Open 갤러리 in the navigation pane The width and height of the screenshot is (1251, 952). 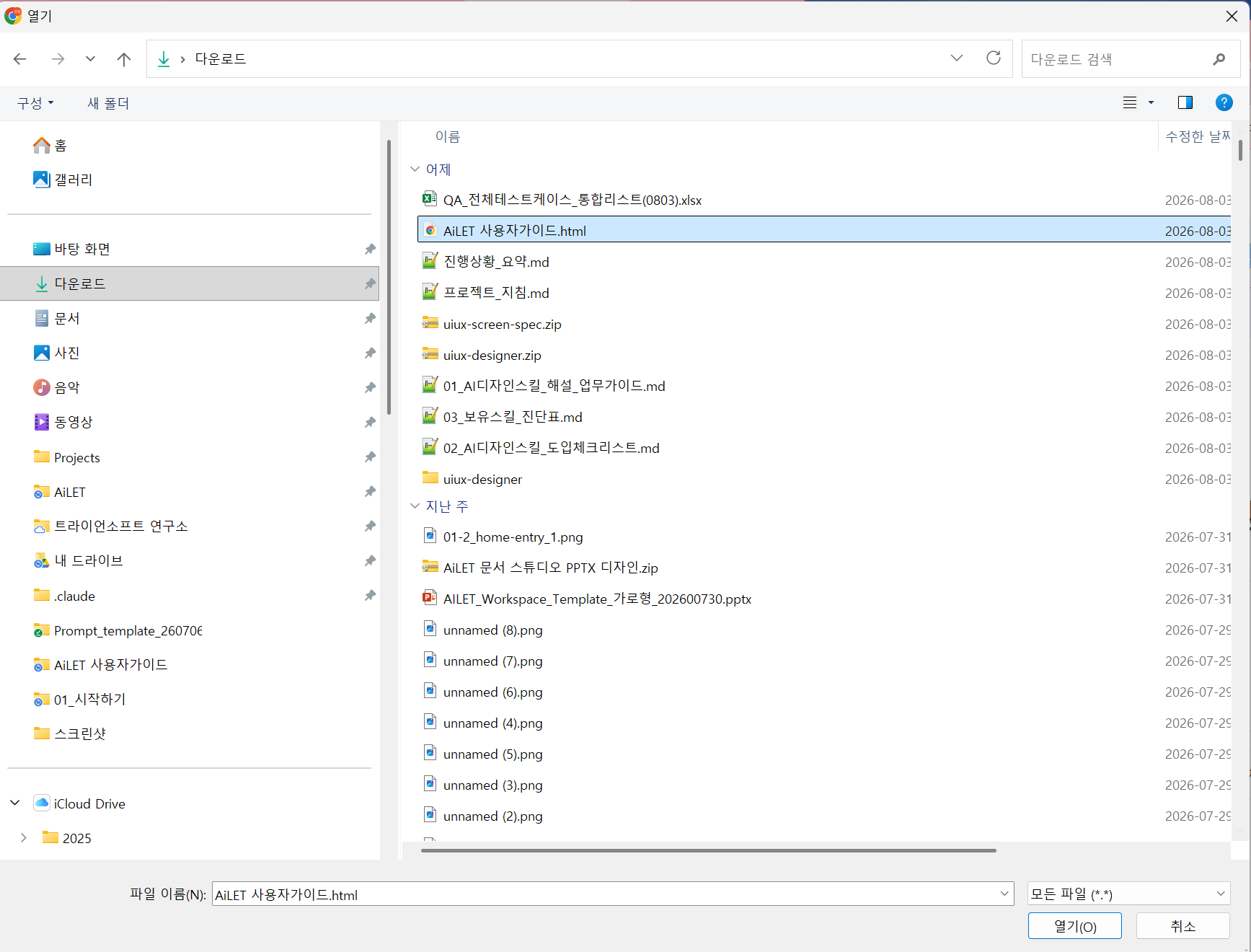[63, 180]
